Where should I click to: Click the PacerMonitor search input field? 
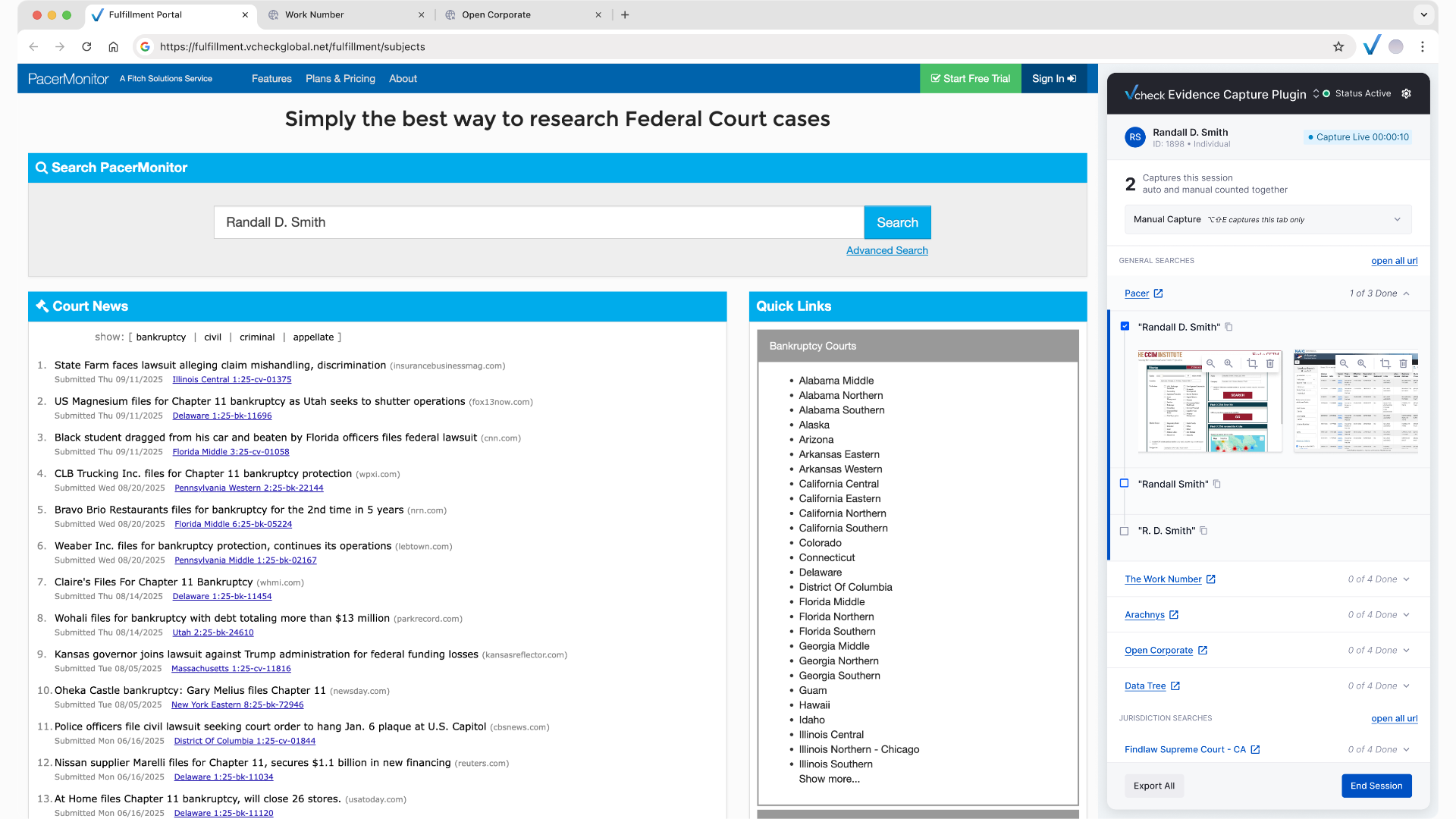click(x=538, y=222)
